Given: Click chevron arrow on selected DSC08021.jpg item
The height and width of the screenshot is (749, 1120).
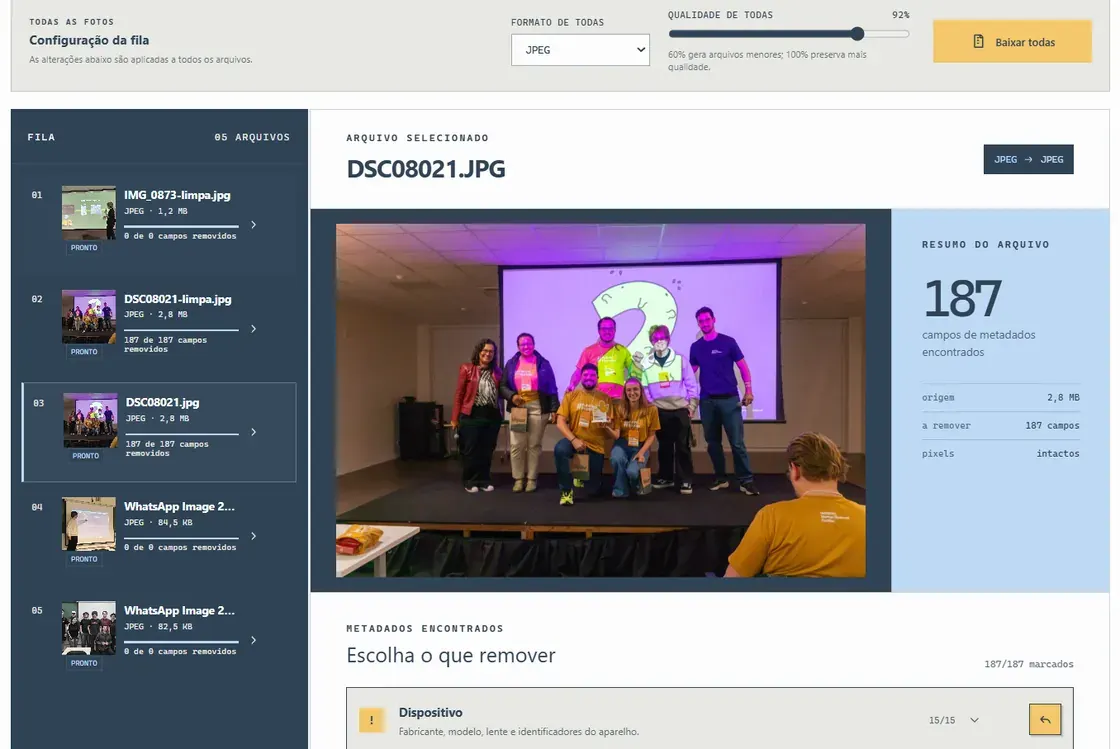Looking at the screenshot, I should click(x=254, y=432).
